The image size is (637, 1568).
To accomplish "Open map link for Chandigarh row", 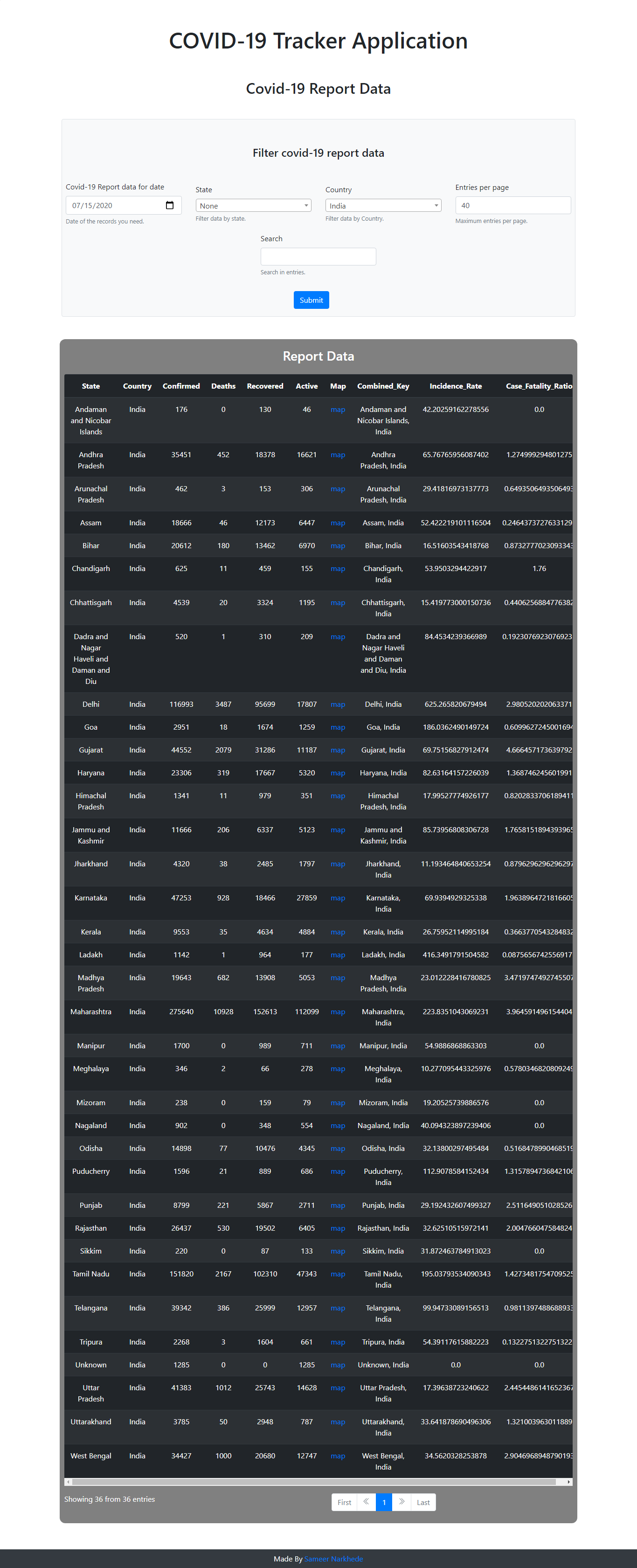I will point(338,569).
